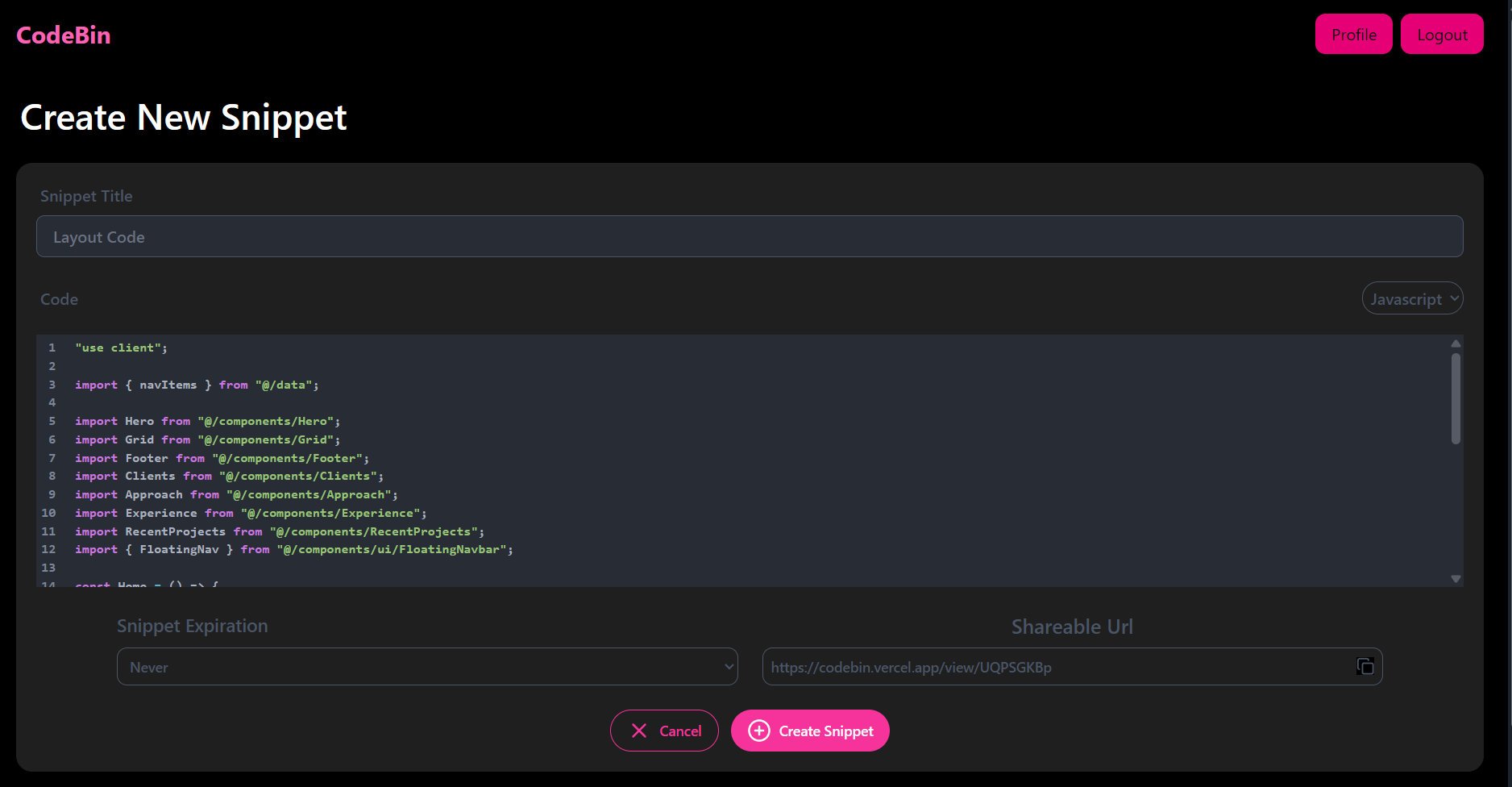Open the Profile page
Image resolution: width=1512 pixels, height=787 pixels.
tap(1353, 35)
